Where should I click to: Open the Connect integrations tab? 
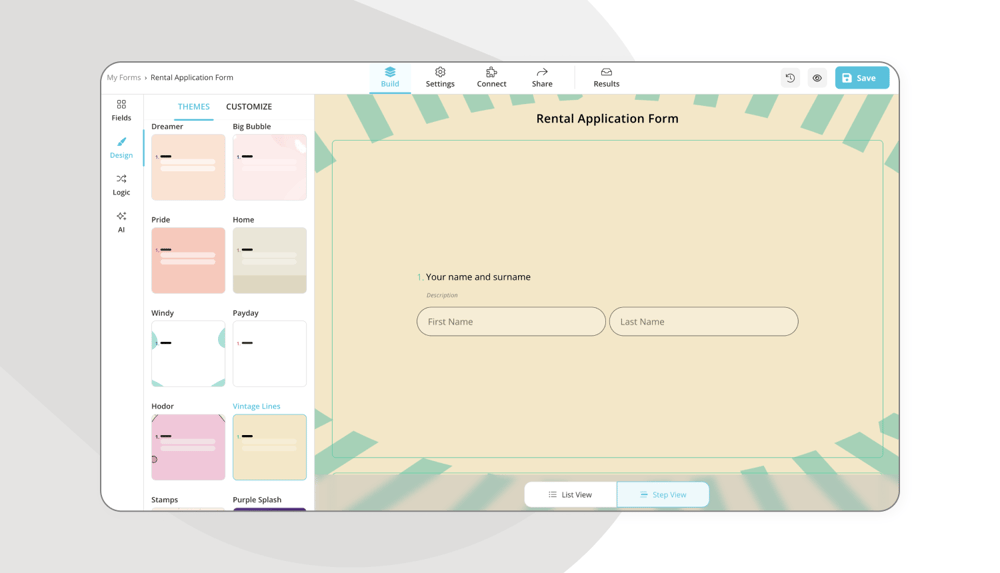(491, 77)
